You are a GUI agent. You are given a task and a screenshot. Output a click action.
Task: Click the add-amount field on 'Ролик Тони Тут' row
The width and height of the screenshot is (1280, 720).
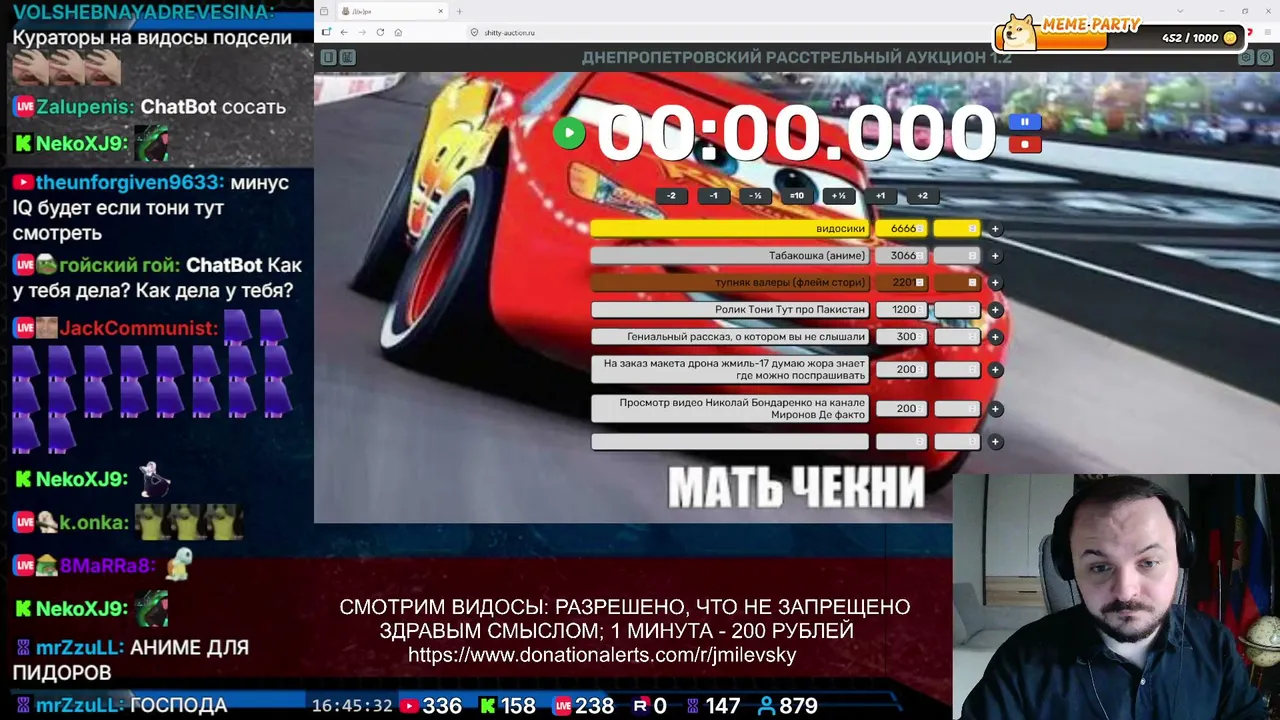(957, 310)
